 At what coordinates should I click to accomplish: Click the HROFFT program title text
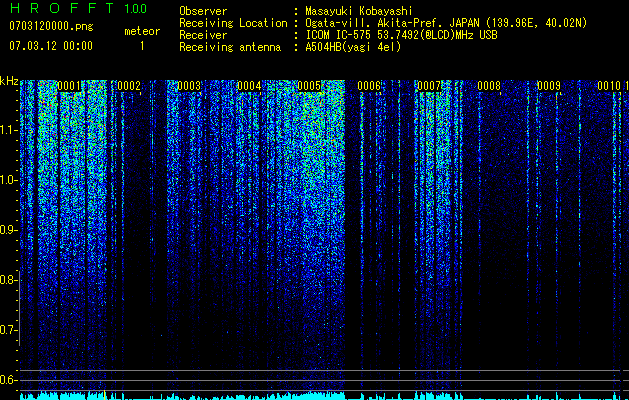pos(62,8)
